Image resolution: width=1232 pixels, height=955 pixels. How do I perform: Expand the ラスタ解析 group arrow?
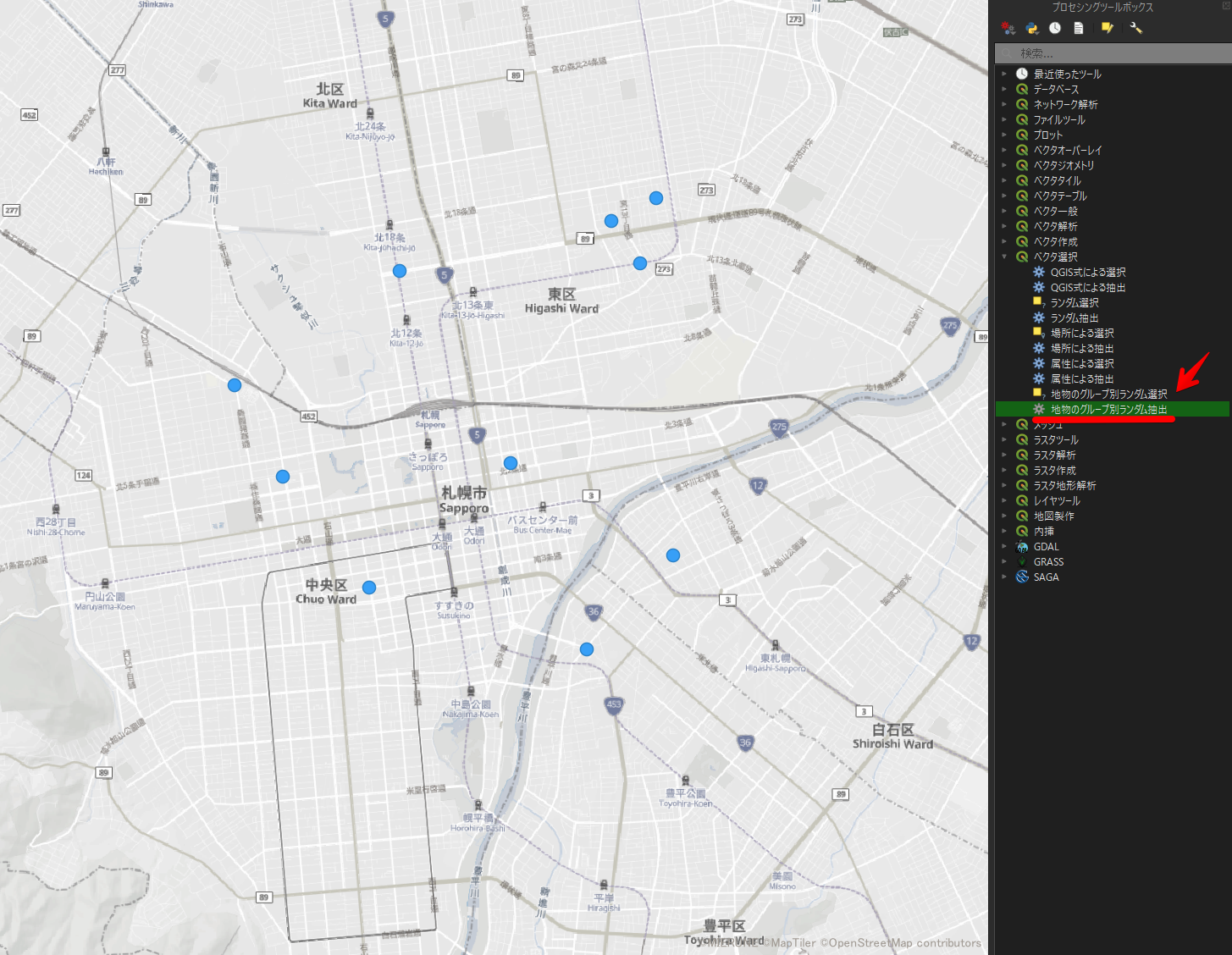[x=1004, y=455]
